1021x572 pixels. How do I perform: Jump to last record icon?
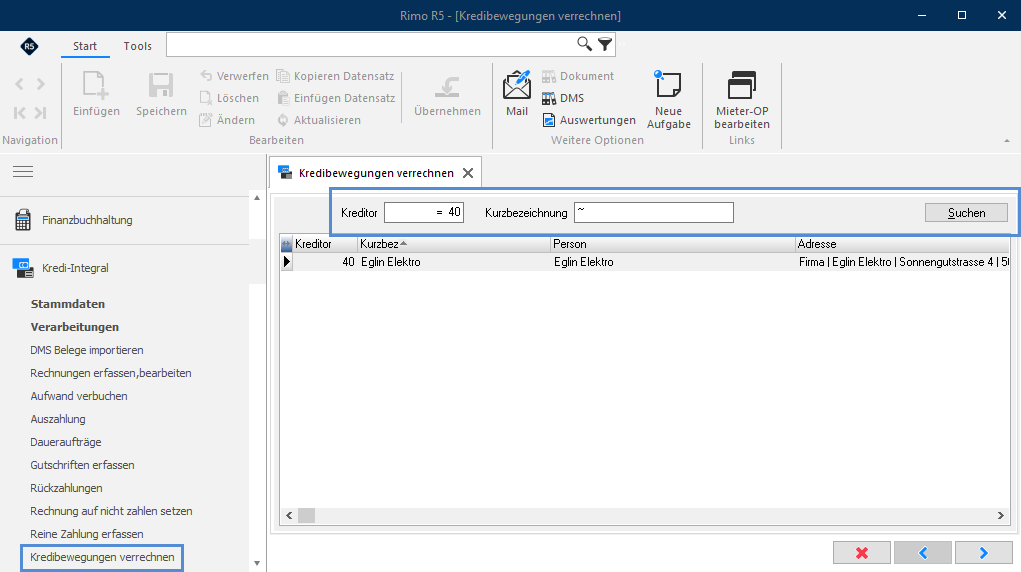(40, 113)
